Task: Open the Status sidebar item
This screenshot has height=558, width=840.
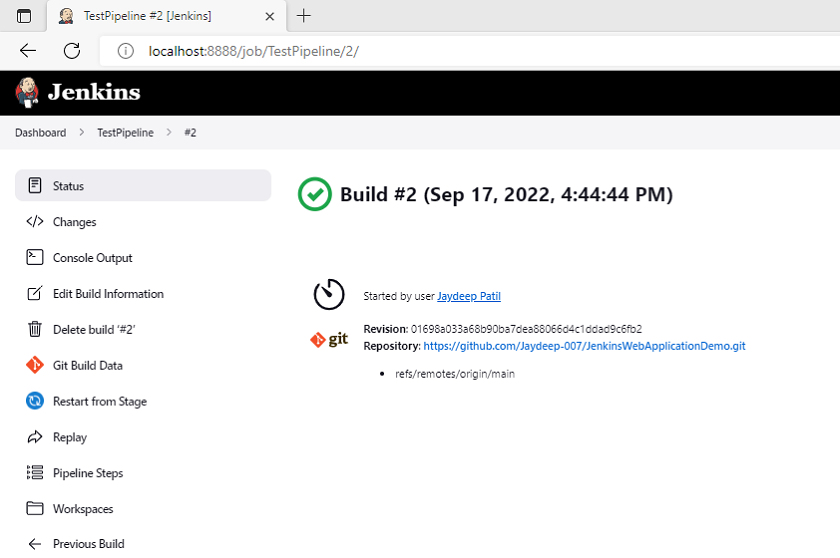Action: pos(143,185)
